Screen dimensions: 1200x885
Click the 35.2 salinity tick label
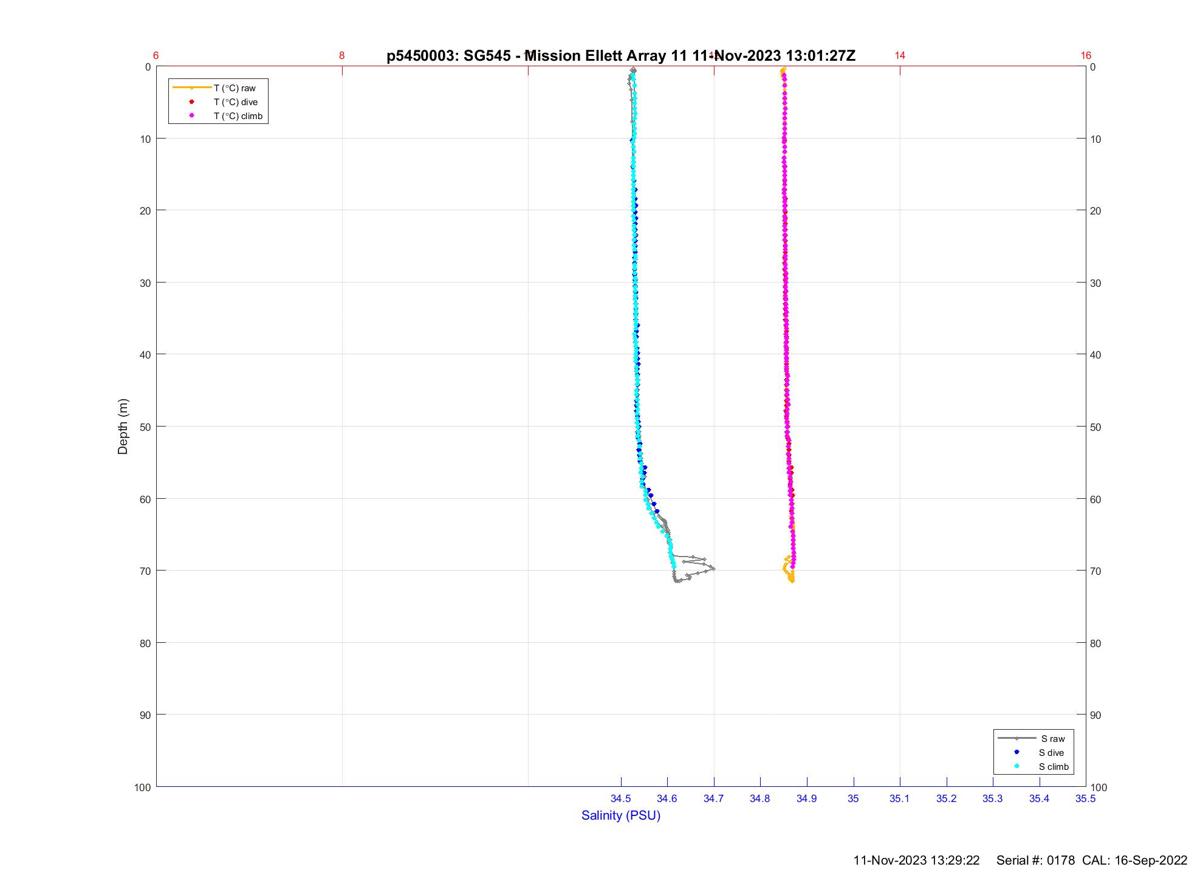click(x=946, y=798)
